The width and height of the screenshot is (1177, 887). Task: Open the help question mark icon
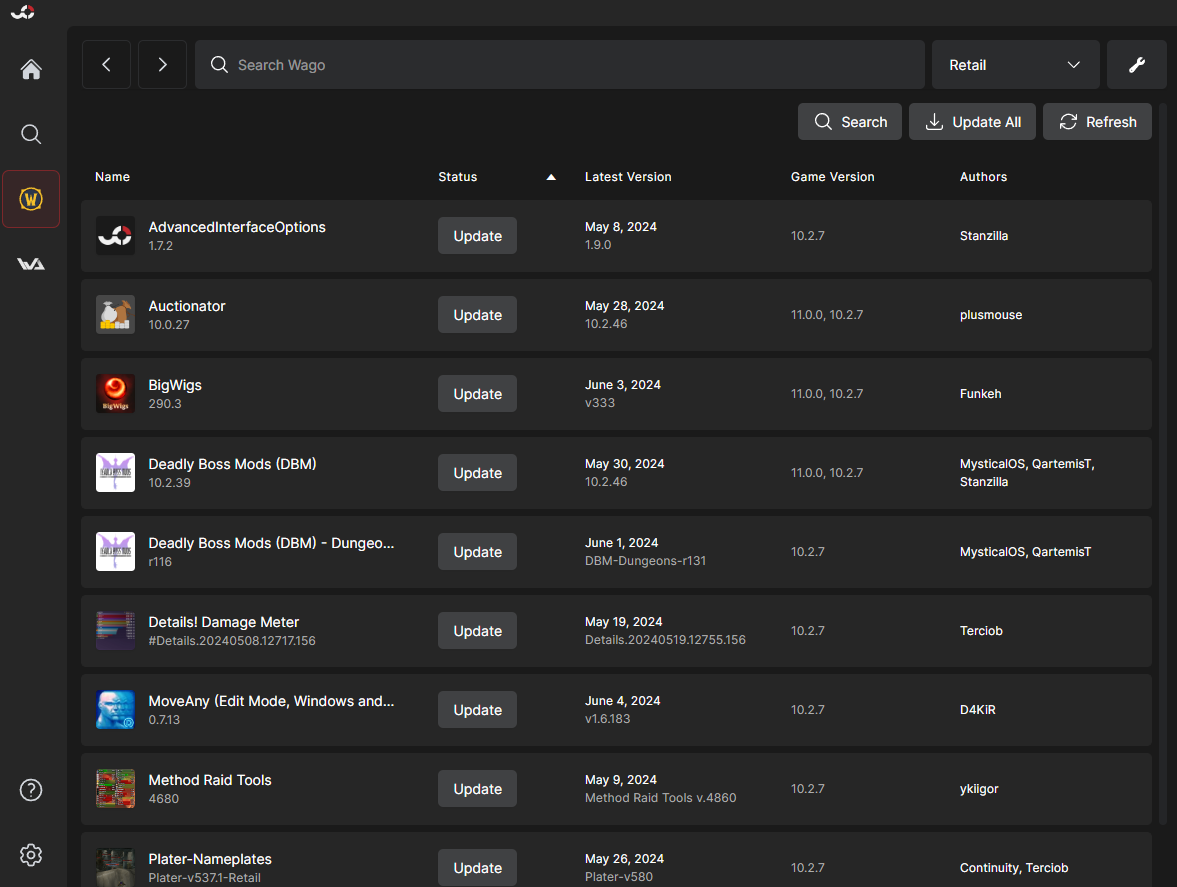click(x=31, y=790)
